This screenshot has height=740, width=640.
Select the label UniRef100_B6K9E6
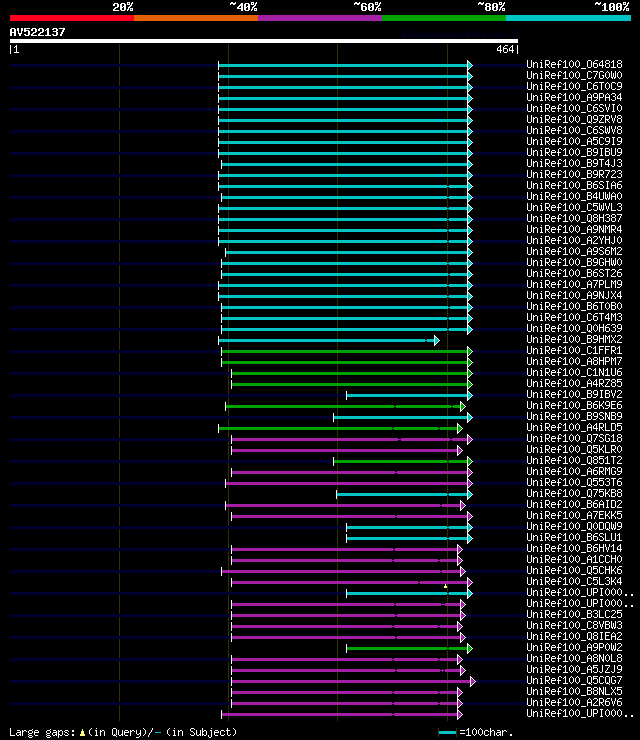[574, 405]
